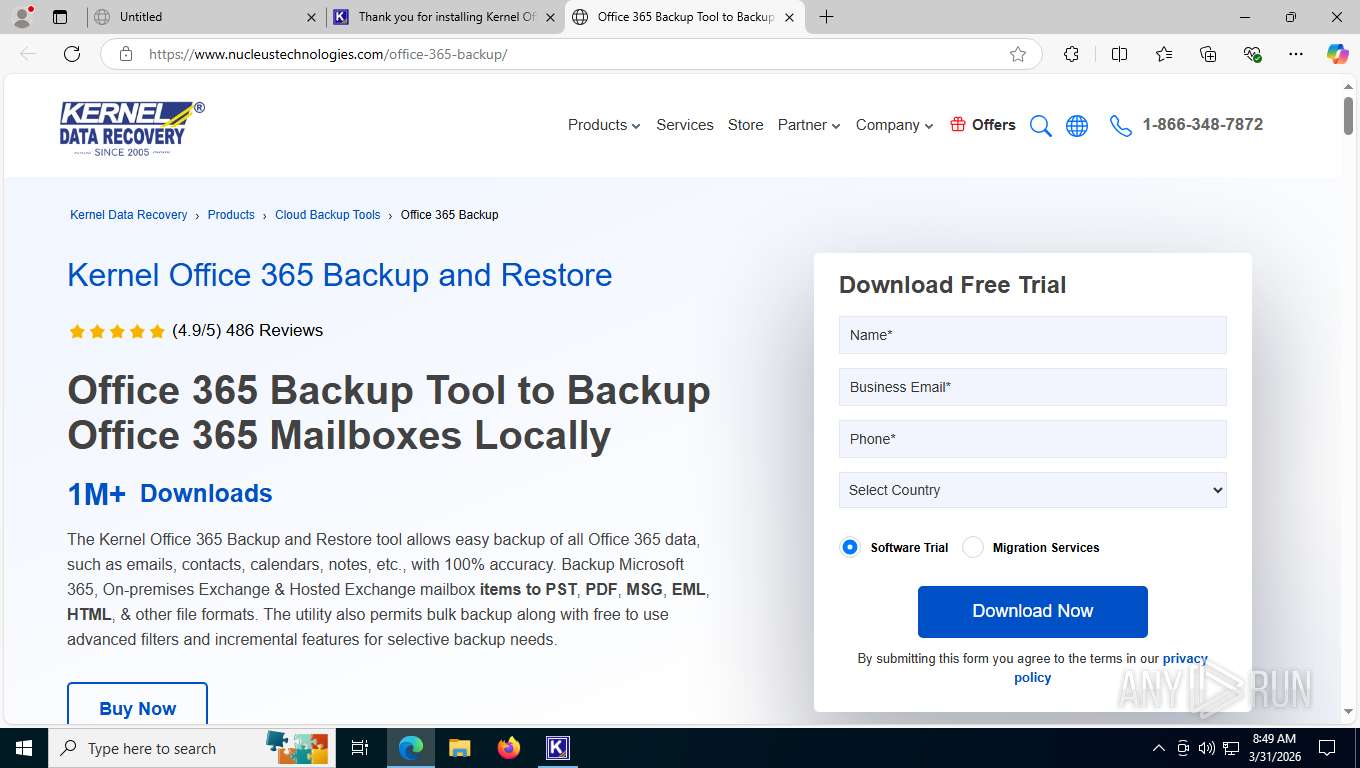Expand the Partner menu
Image resolution: width=1360 pixels, height=768 pixels.
pyautogui.click(x=809, y=125)
